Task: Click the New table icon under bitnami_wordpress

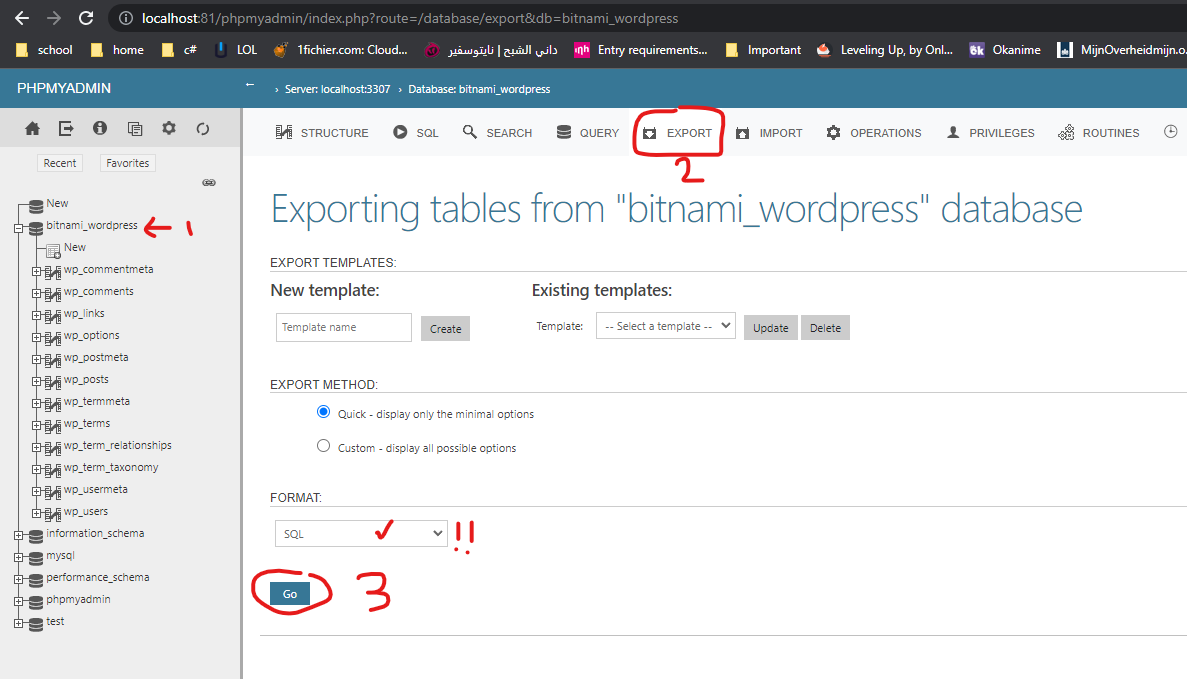Action: click(53, 250)
